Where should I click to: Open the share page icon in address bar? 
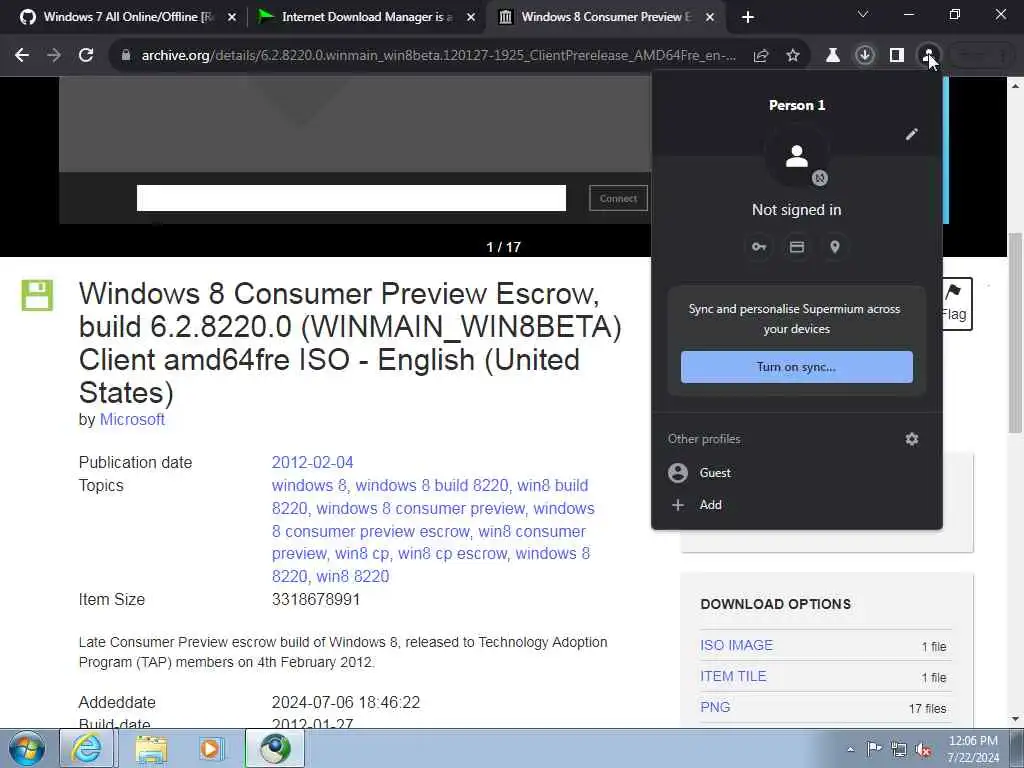point(761,56)
